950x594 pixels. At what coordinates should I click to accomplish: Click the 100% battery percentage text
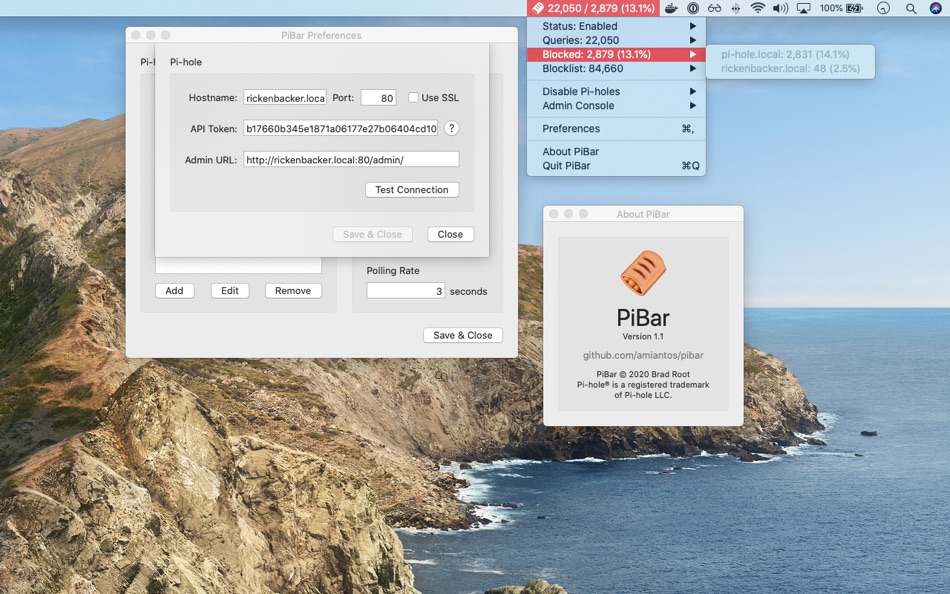[831, 8]
